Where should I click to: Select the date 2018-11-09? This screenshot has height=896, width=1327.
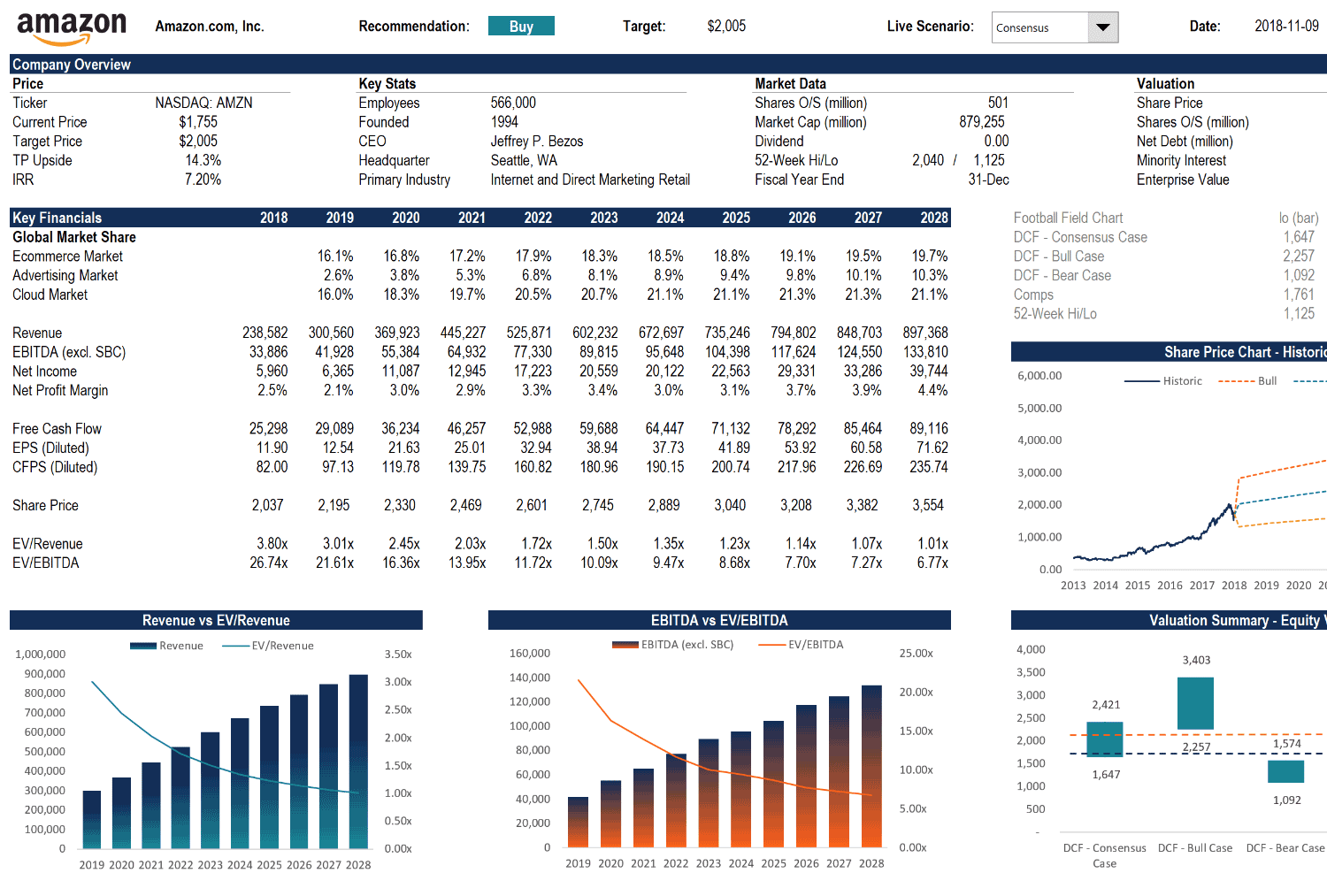click(x=1286, y=27)
